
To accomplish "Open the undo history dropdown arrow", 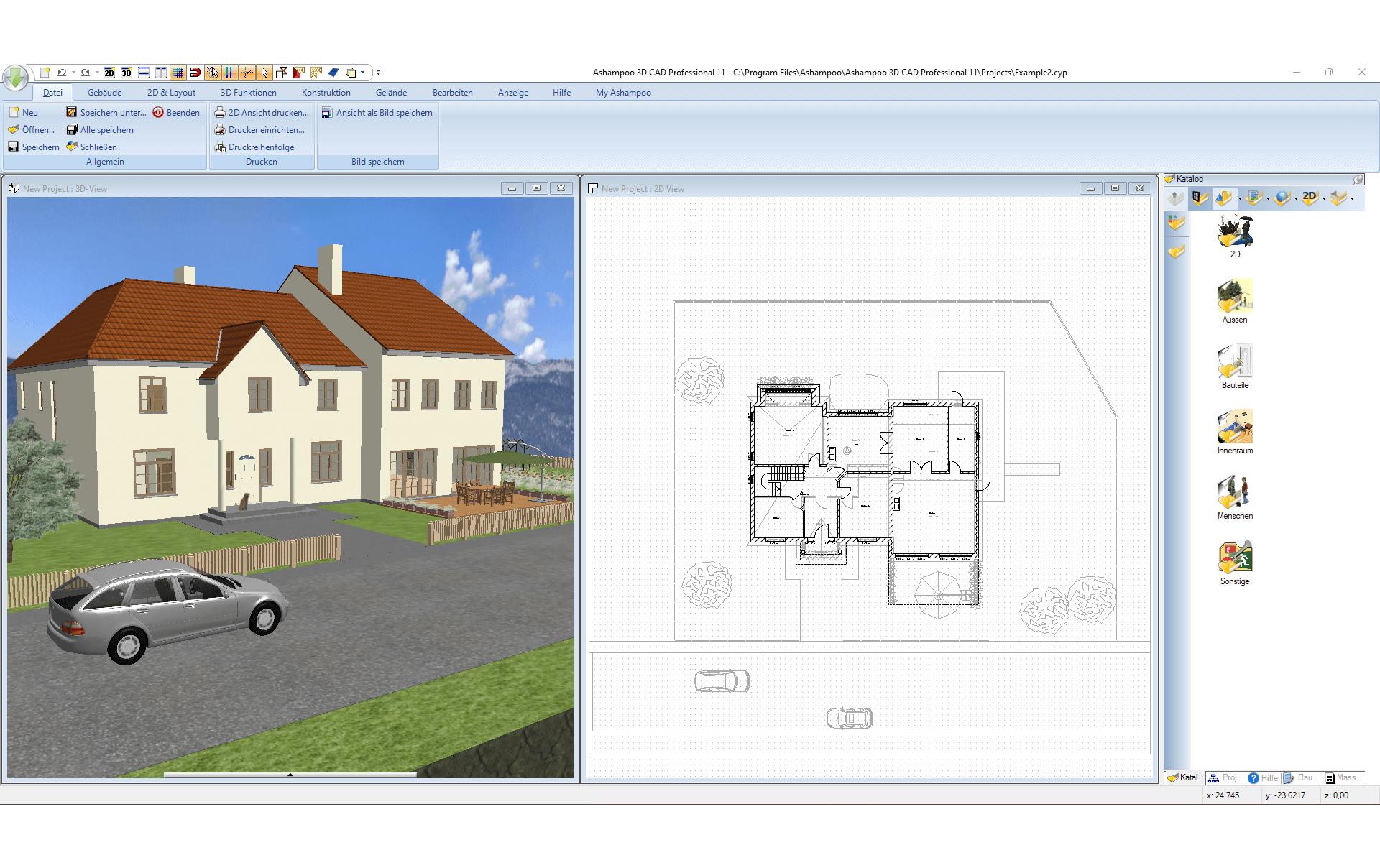I will click(73, 73).
